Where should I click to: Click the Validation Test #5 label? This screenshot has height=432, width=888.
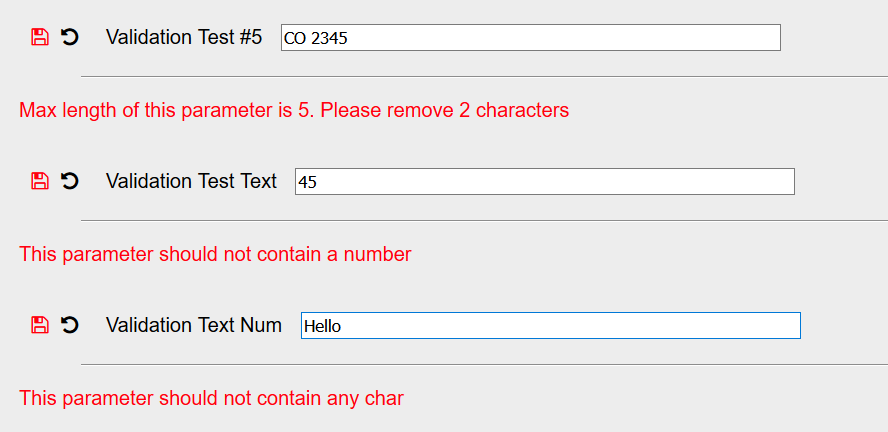coord(184,38)
